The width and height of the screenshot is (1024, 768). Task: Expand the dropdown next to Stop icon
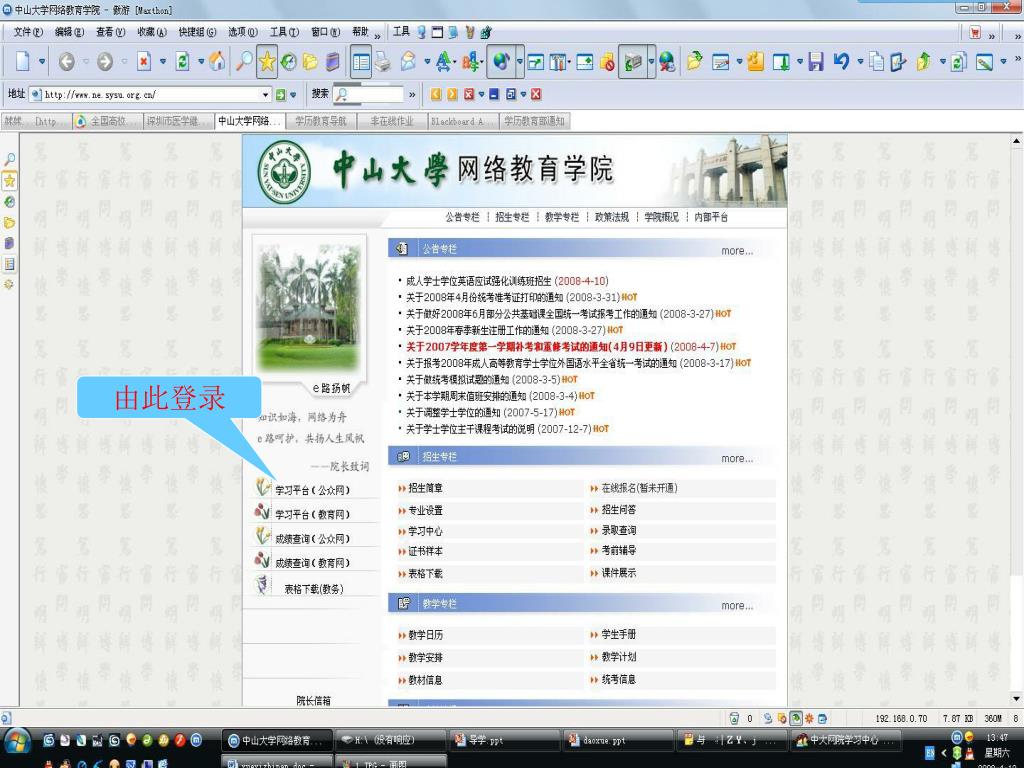point(162,62)
